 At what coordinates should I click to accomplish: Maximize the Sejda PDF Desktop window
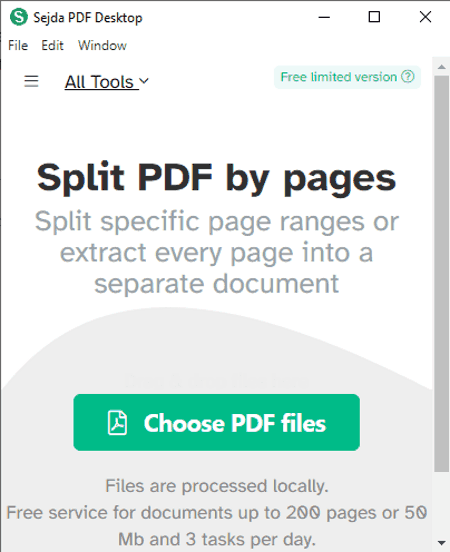(374, 17)
